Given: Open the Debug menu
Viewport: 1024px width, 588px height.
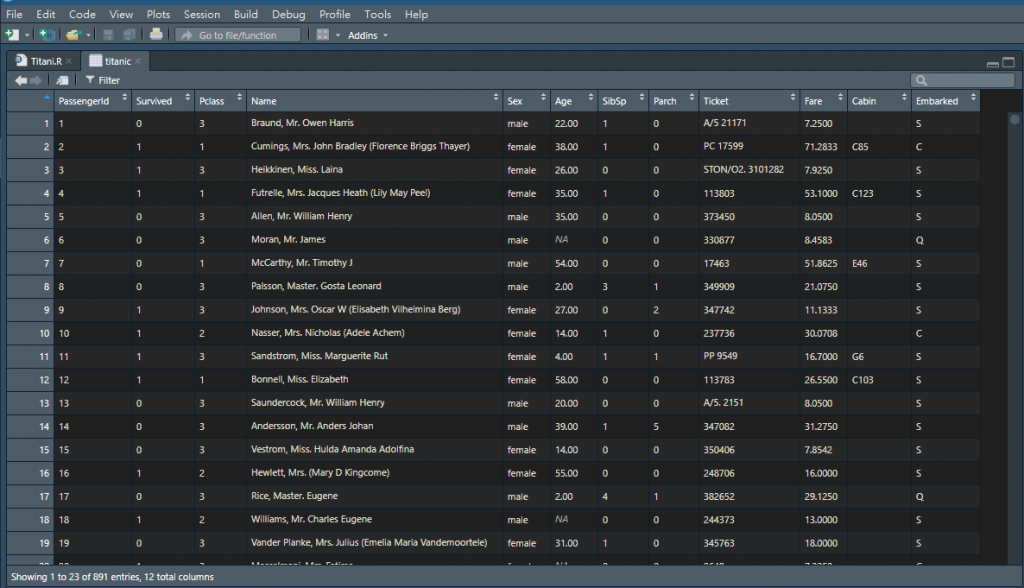Looking at the screenshot, I should [289, 14].
